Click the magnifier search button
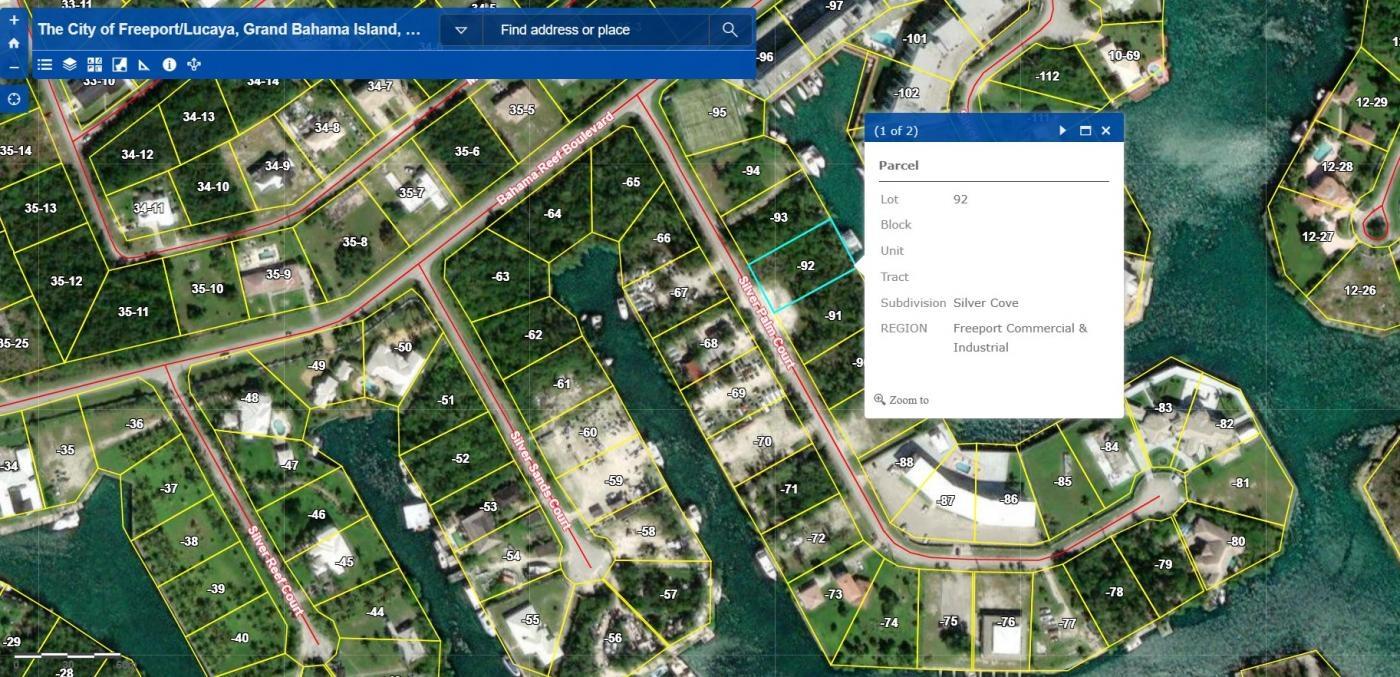The width and height of the screenshot is (1400, 677). coord(730,30)
